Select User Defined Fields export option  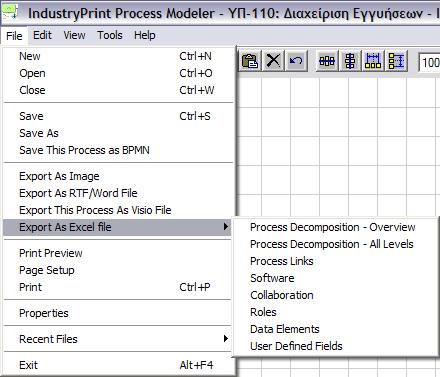click(335, 346)
